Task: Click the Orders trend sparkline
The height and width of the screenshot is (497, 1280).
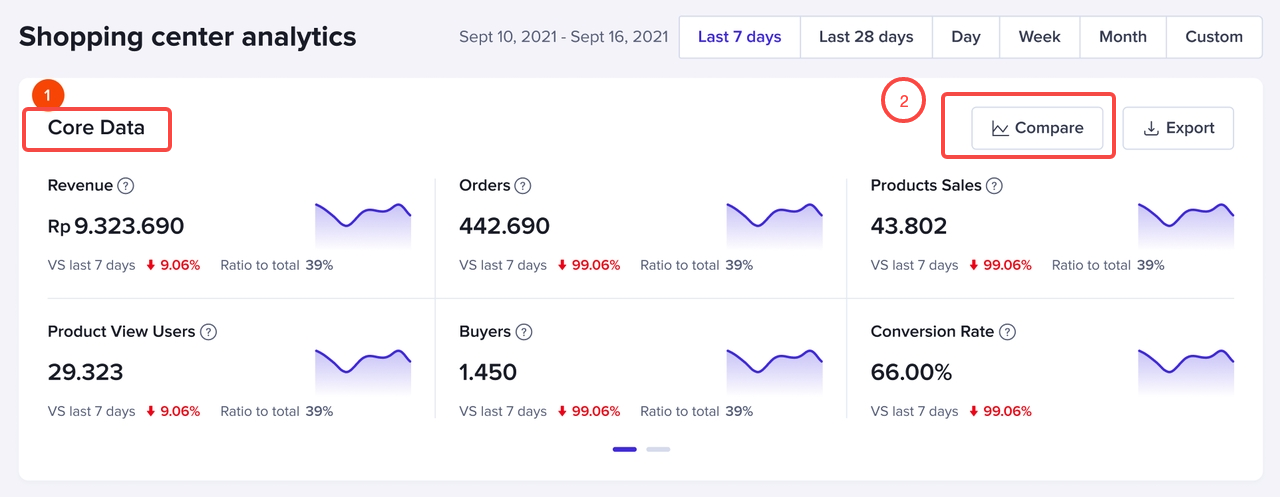Action: (x=774, y=225)
